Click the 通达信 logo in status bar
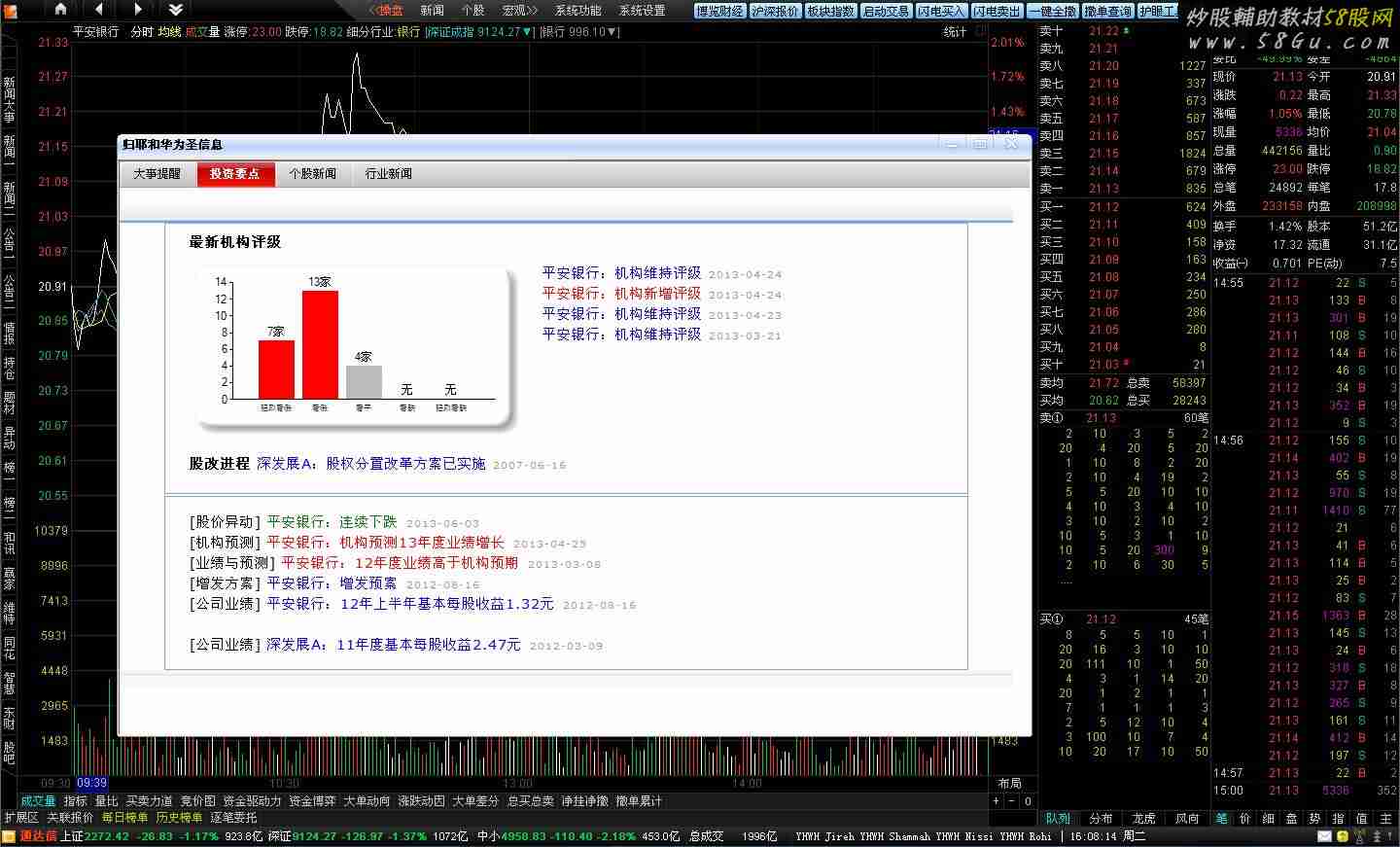The height and width of the screenshot is (847, 1400). (x=38, y=836)
